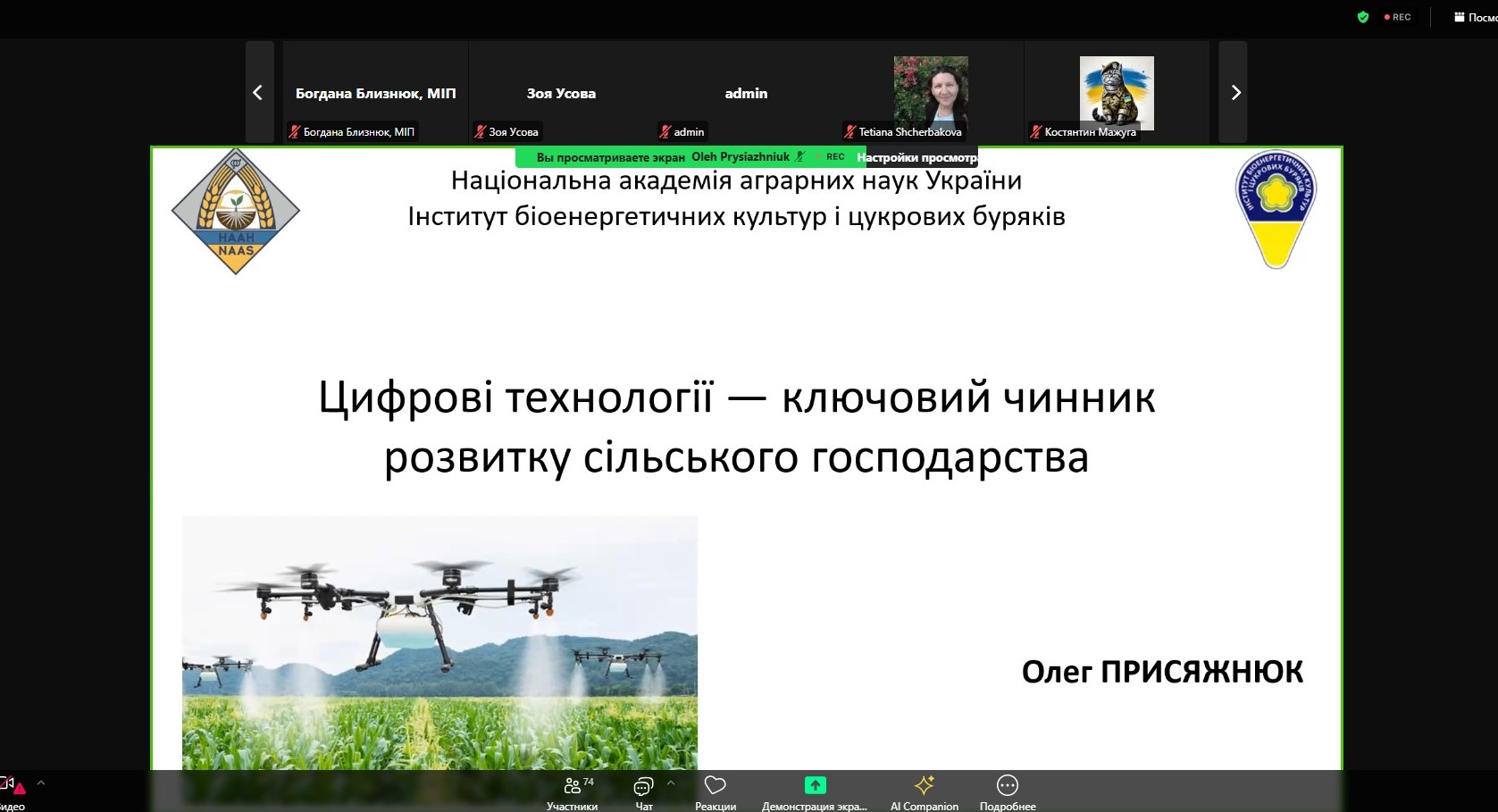Open the Чат chat panel

click(643, 791)
